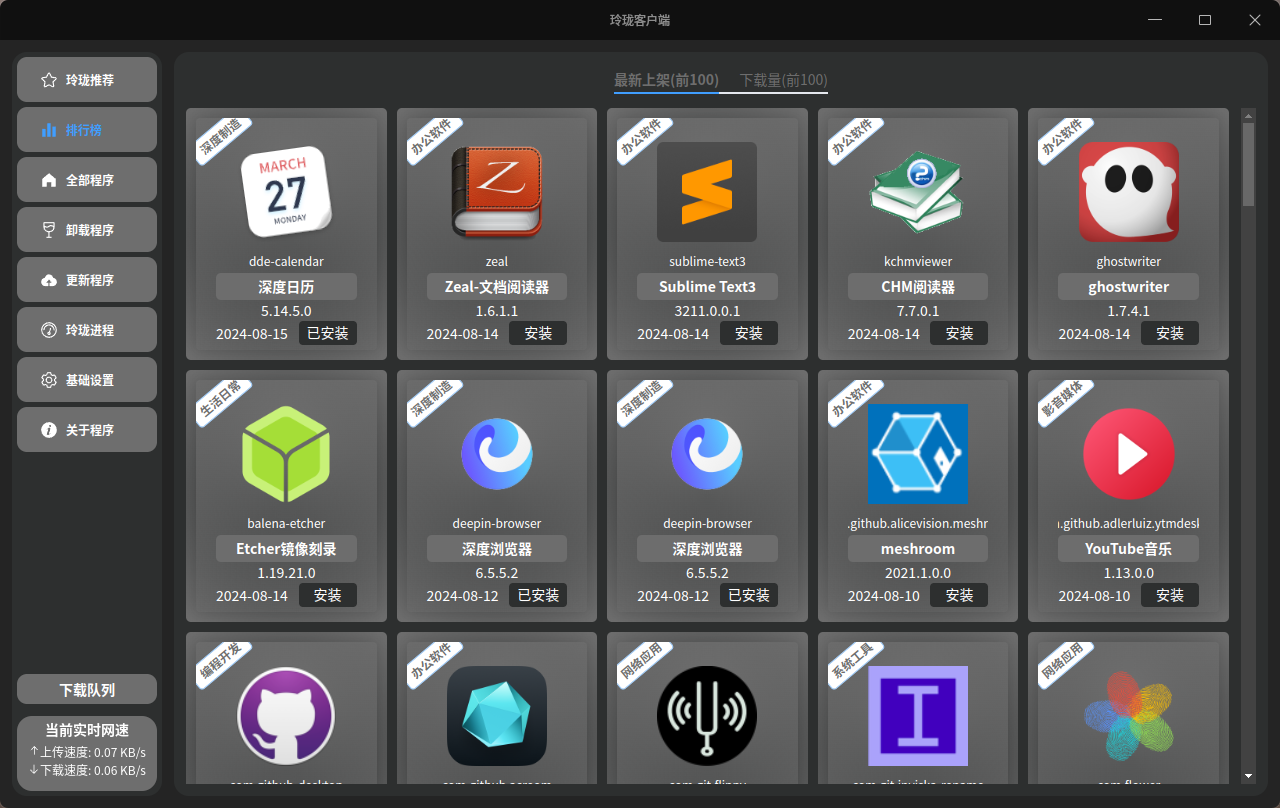The height and width of the screenshot is (808, 1280).
Task: Click the Sublime Text3 app icon
Action: (x=707, y=192)
